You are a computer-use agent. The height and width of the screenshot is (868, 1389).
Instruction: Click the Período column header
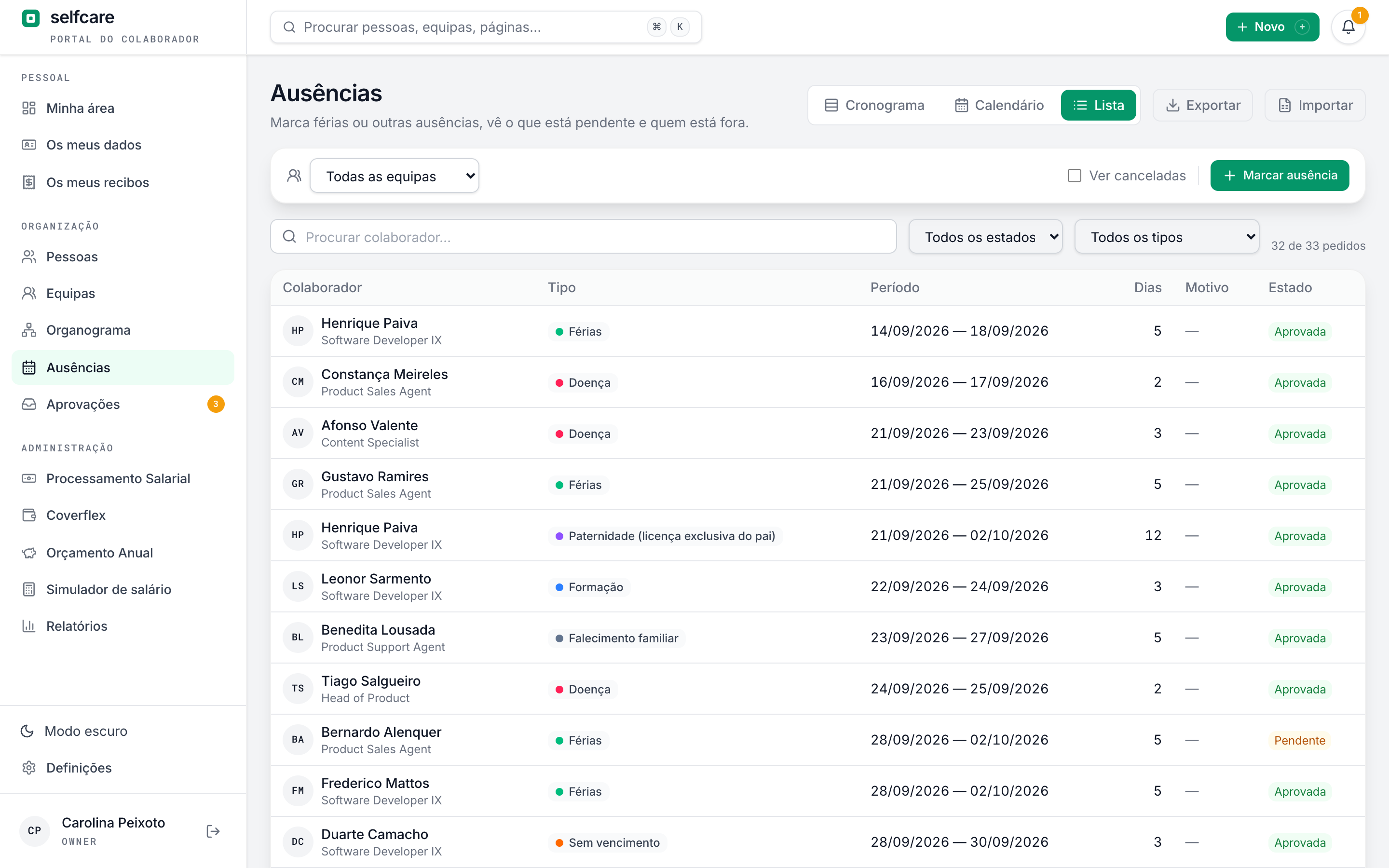pos(894,287)
